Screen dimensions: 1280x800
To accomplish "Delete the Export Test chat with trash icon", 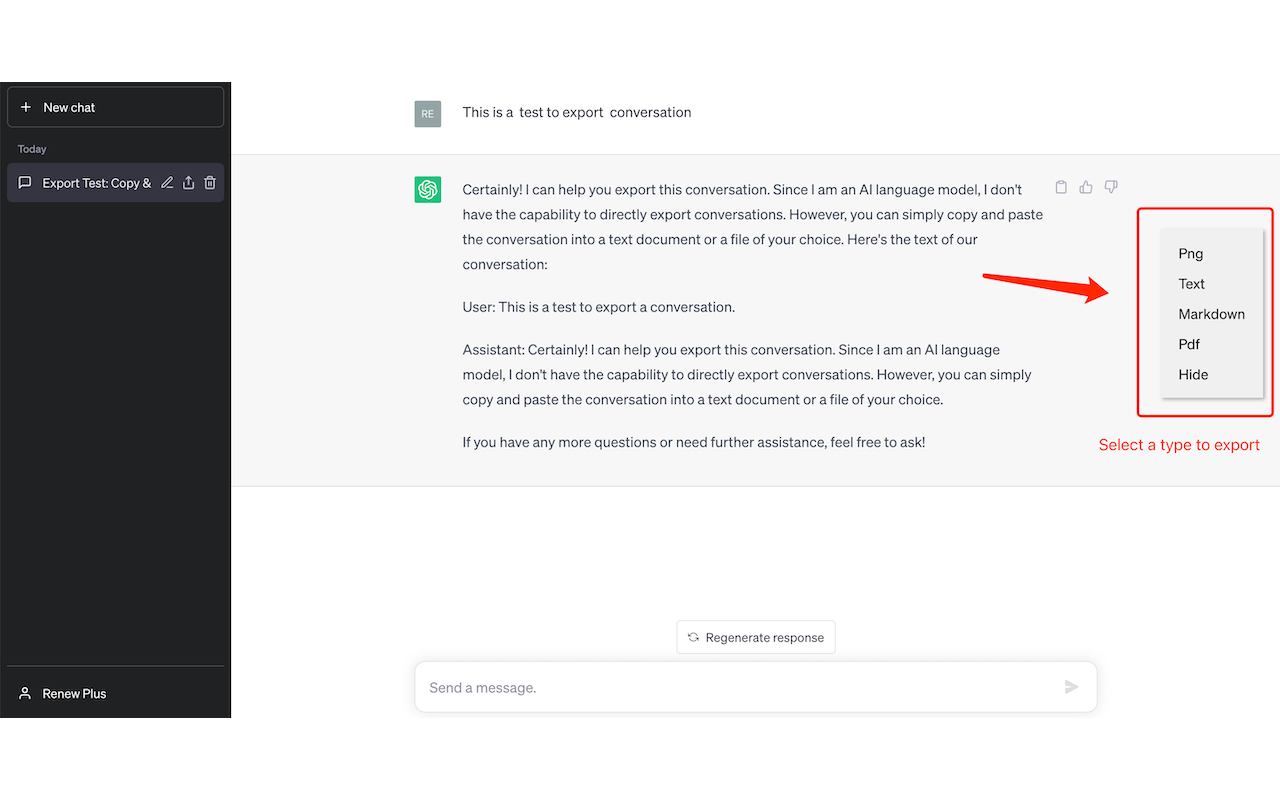I will (210, 183).
